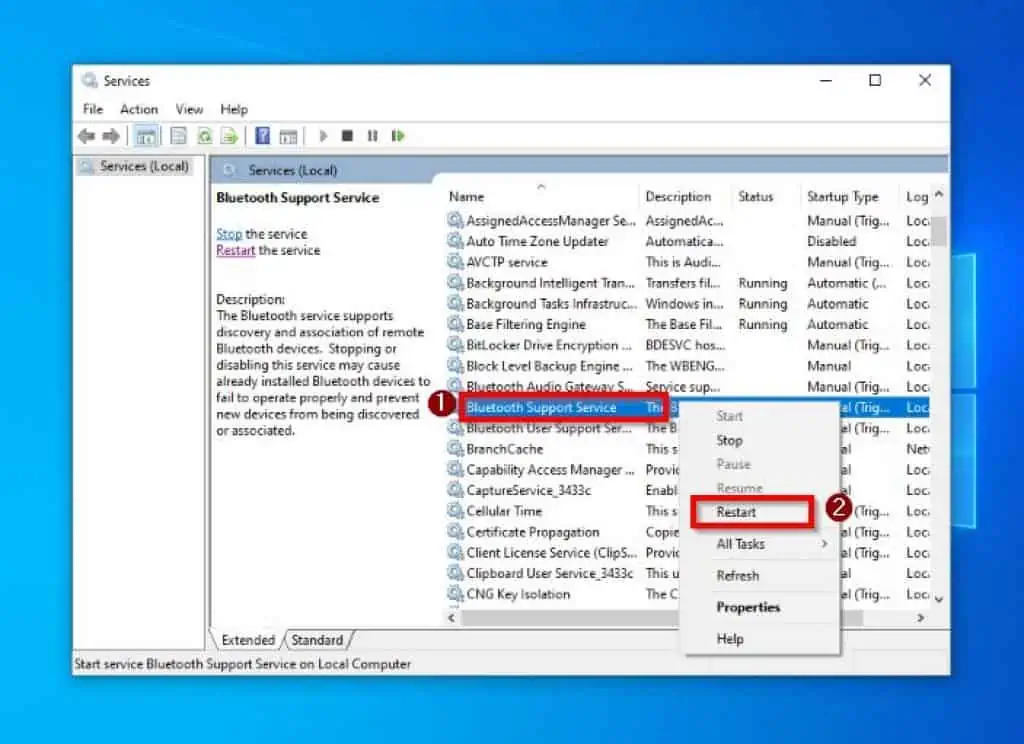This screenshot has height=744, width=1024.
Task: Minimize the Services window
Action: (826, 80)
